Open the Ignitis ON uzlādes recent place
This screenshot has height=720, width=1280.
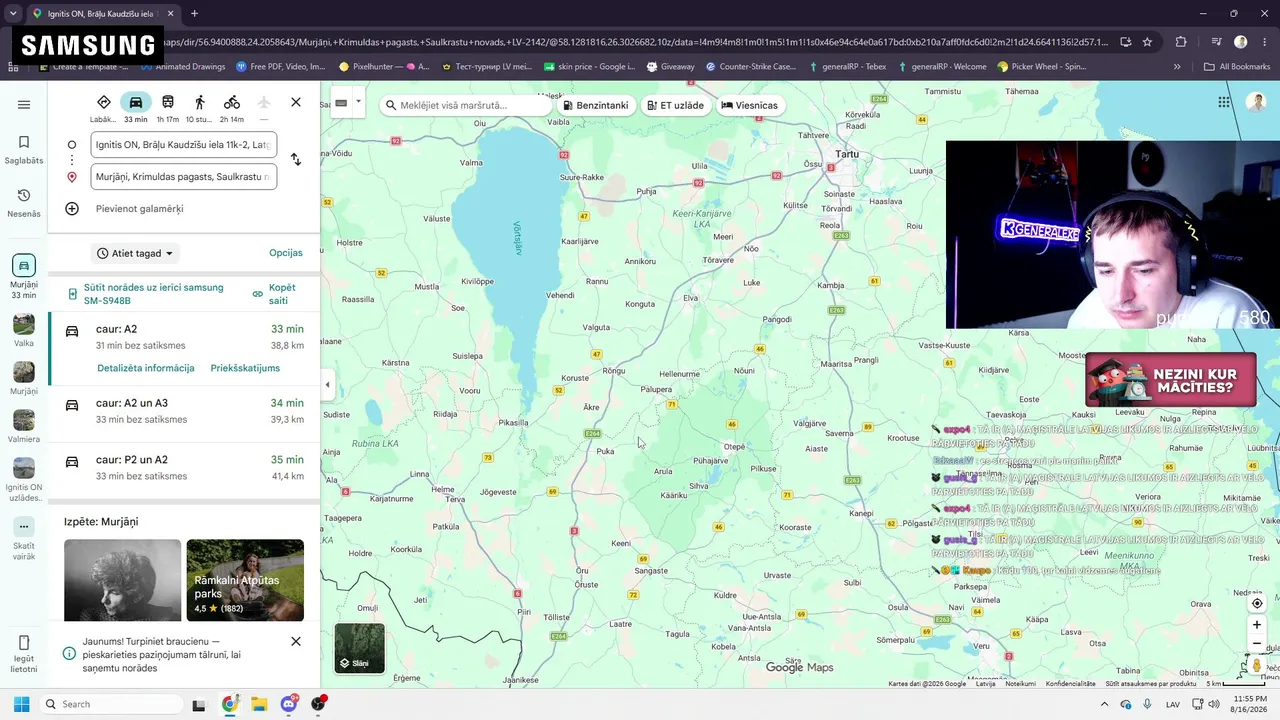pyautogui.click(x=24, y=480)
